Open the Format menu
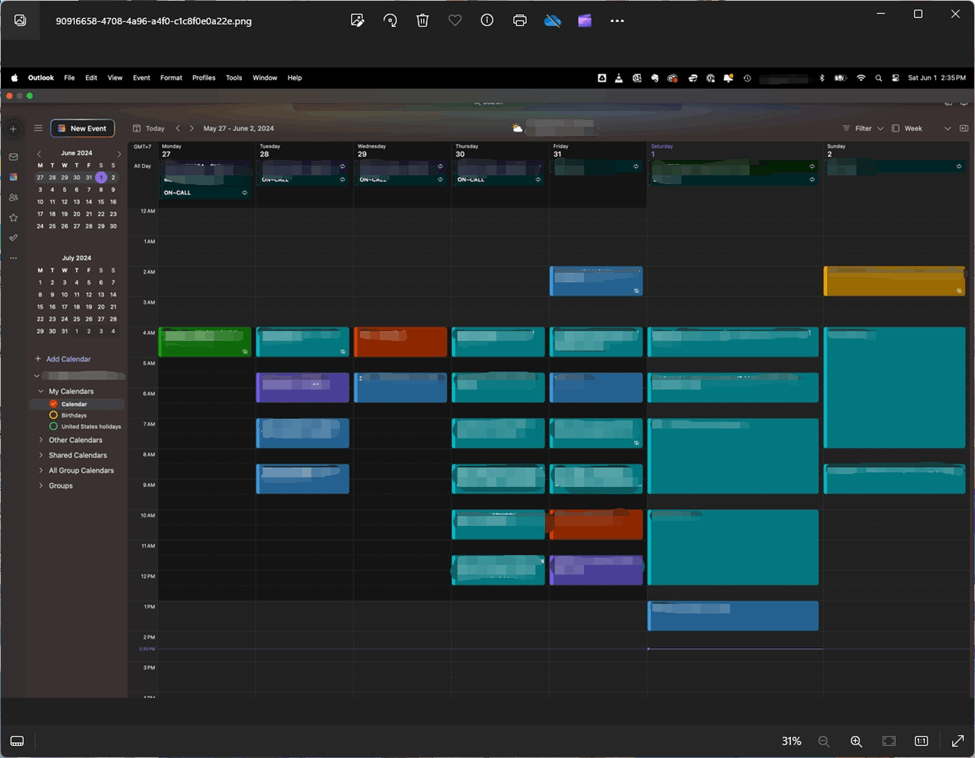The image size is (975, 758). point(171,78)
